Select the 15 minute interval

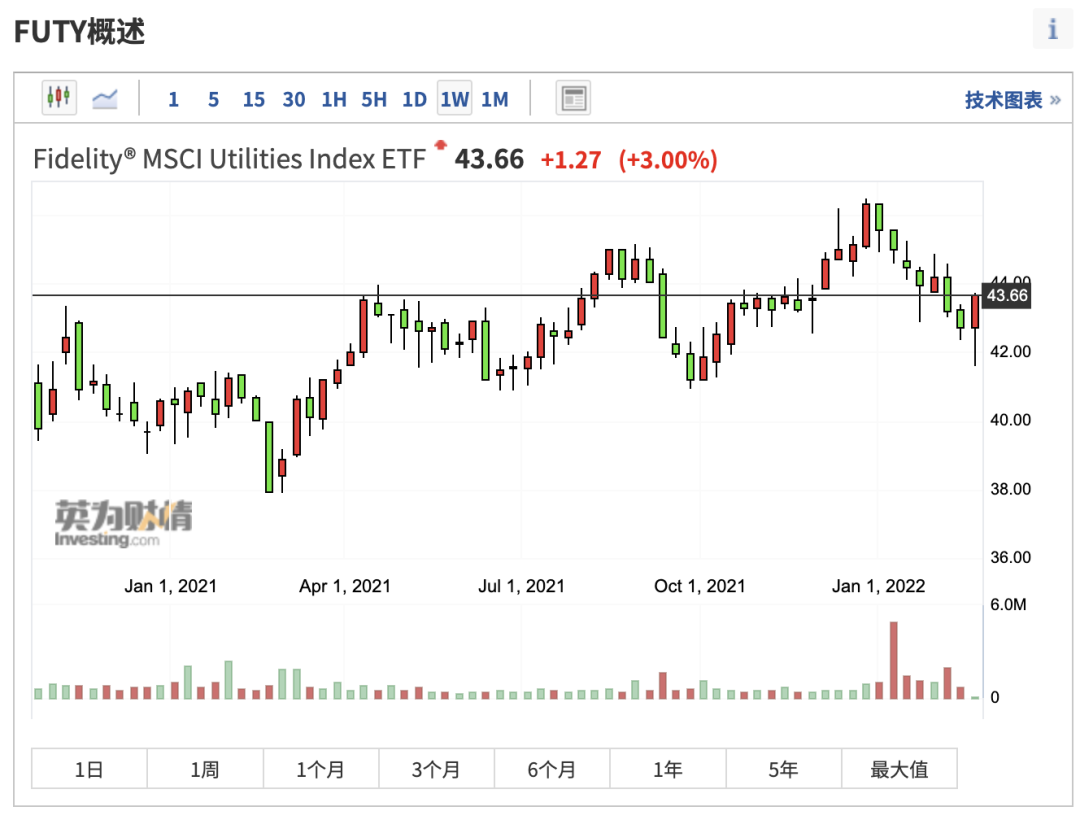coord(253,99)
